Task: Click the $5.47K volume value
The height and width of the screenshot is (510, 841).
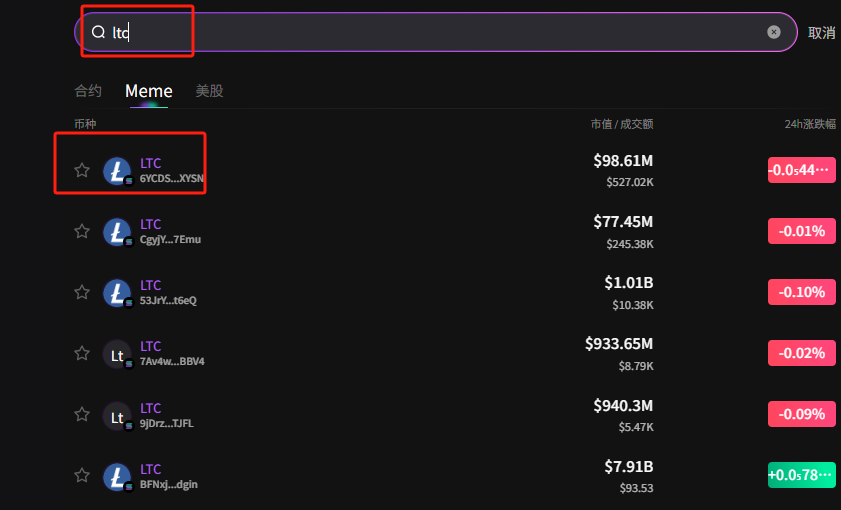Action: click(636, 427)
